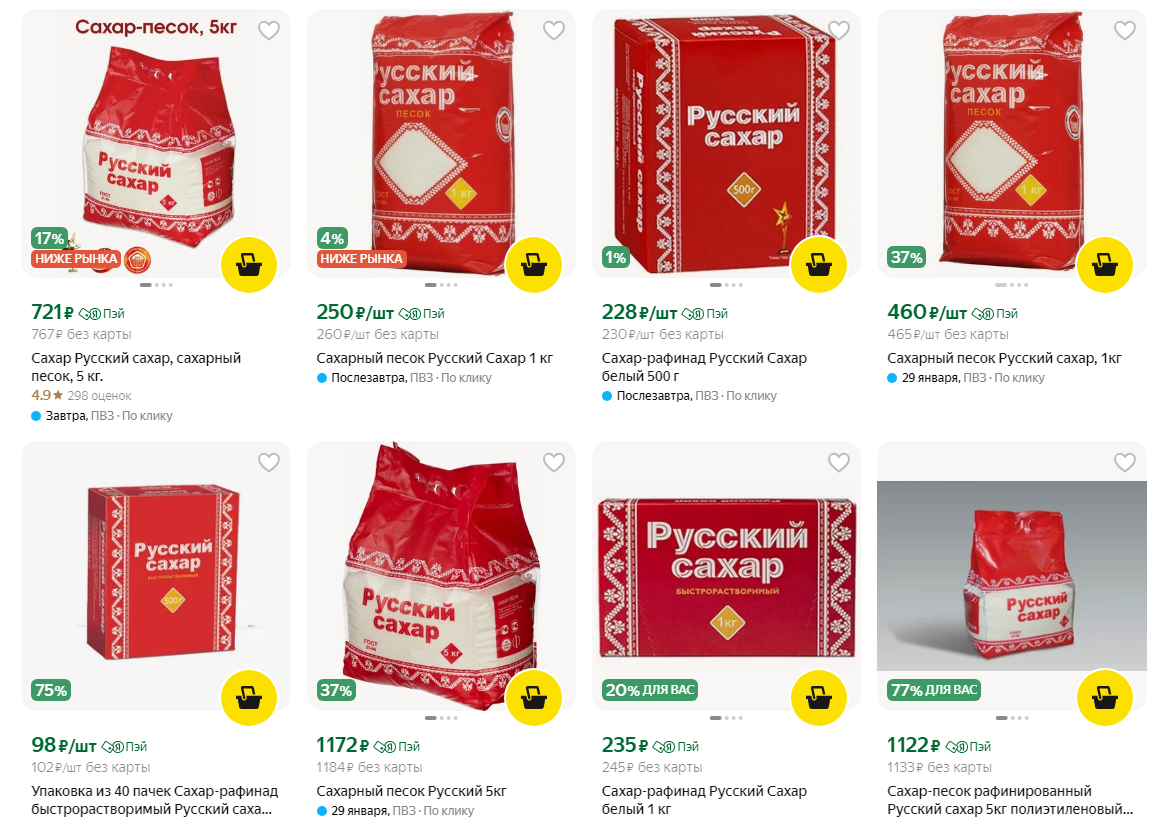Add 235₽ Сахар-рафинад 1 кг to cart

coord(819,698)
